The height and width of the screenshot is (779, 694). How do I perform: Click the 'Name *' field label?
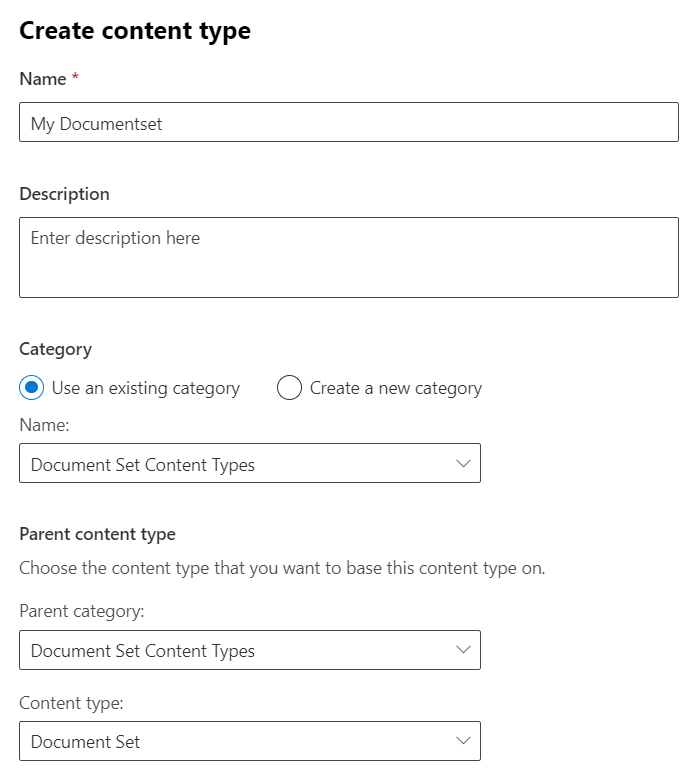pos(43,79)
